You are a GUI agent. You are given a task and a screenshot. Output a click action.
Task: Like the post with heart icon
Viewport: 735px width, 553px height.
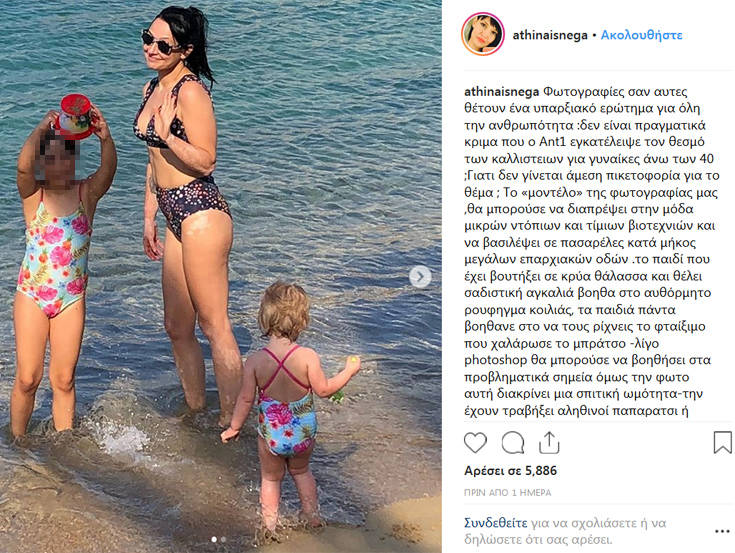[475, 442]
